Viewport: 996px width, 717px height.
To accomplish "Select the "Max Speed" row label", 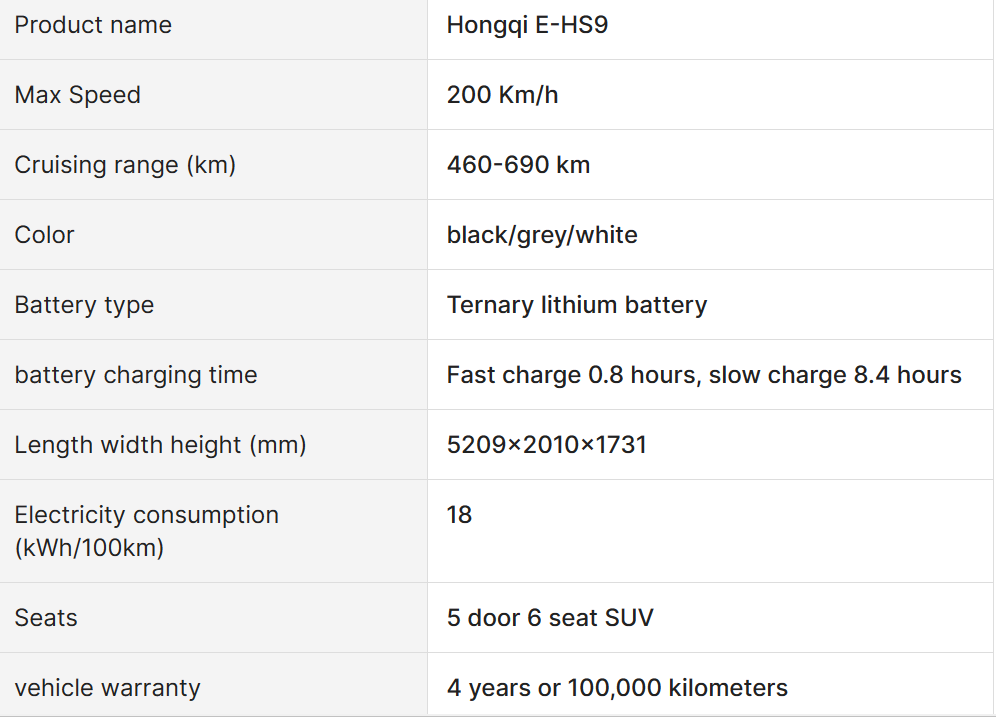I will [x=78, y=95].
